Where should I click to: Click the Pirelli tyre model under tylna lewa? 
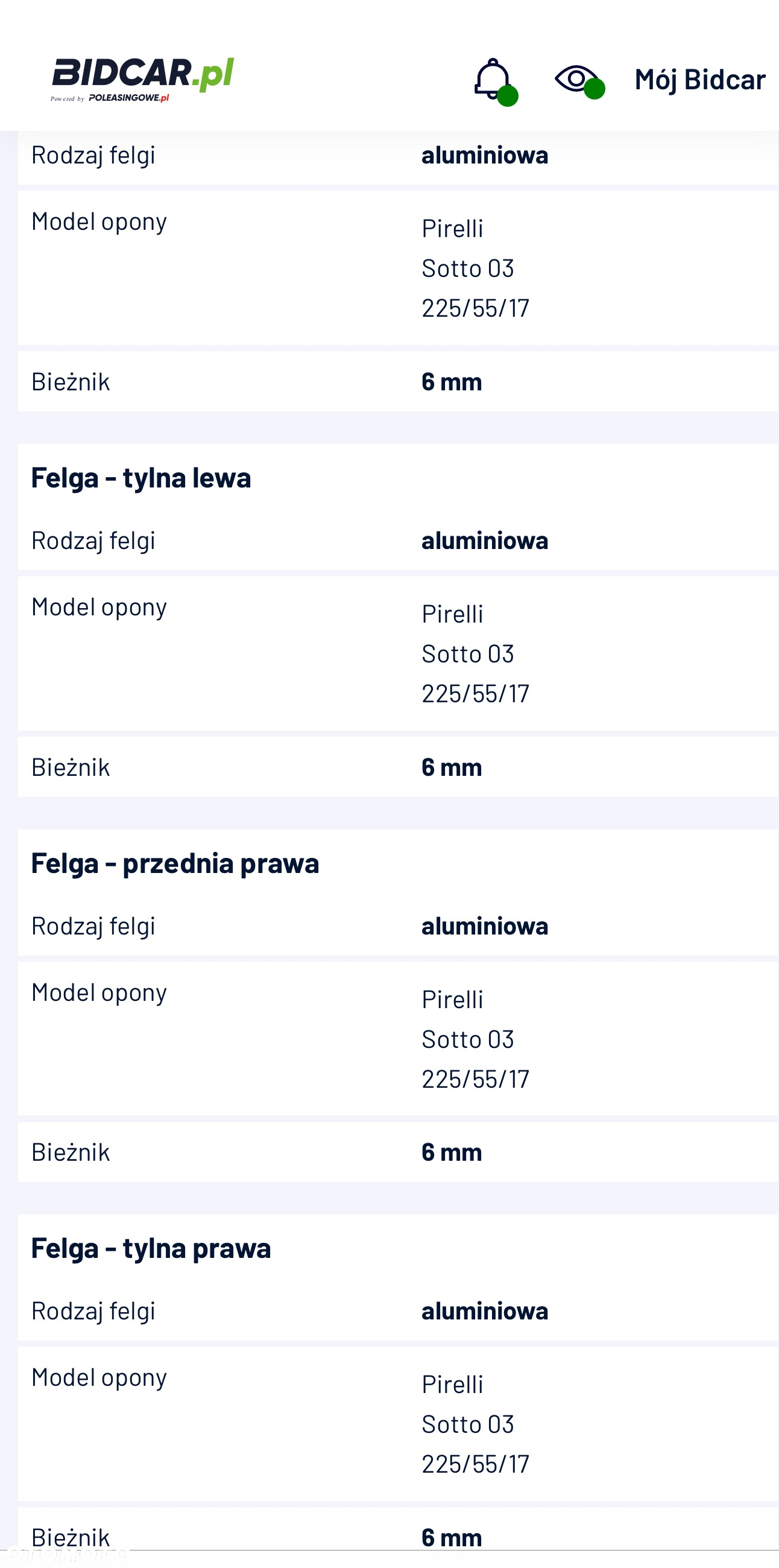coord(452,614)
